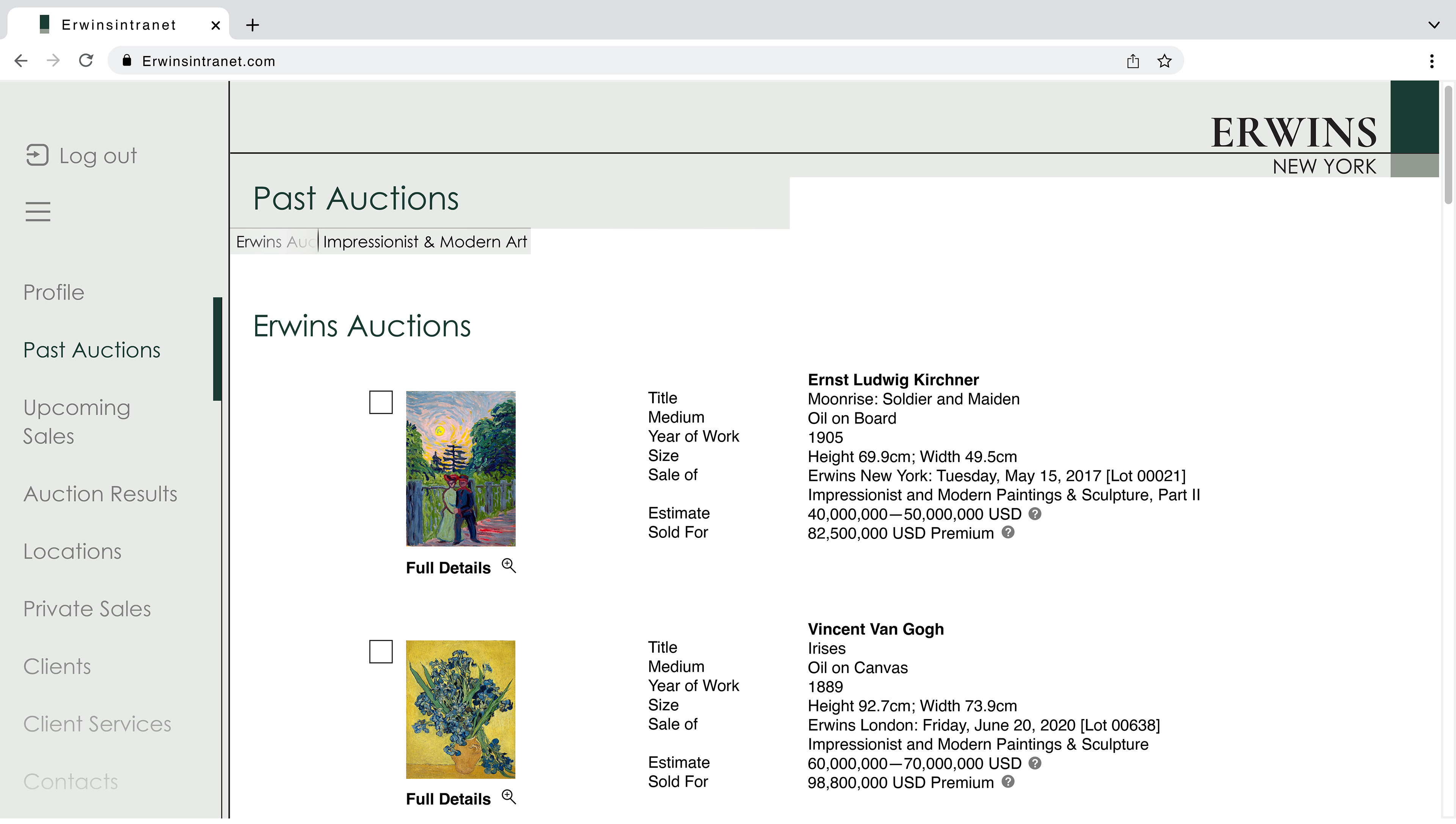Click help icon next to 82,500,000 USD Premium
The height and width of the screenshot is (824, 1456).
1008,533
